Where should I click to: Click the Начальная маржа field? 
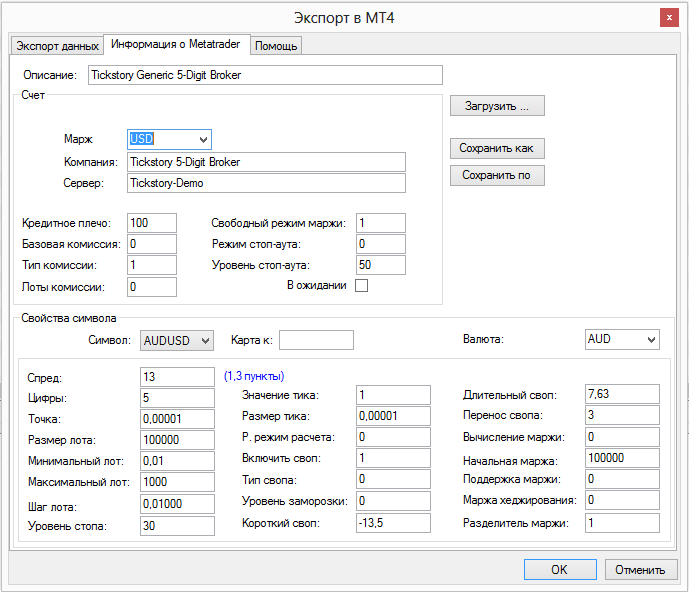tap(622, 458)
